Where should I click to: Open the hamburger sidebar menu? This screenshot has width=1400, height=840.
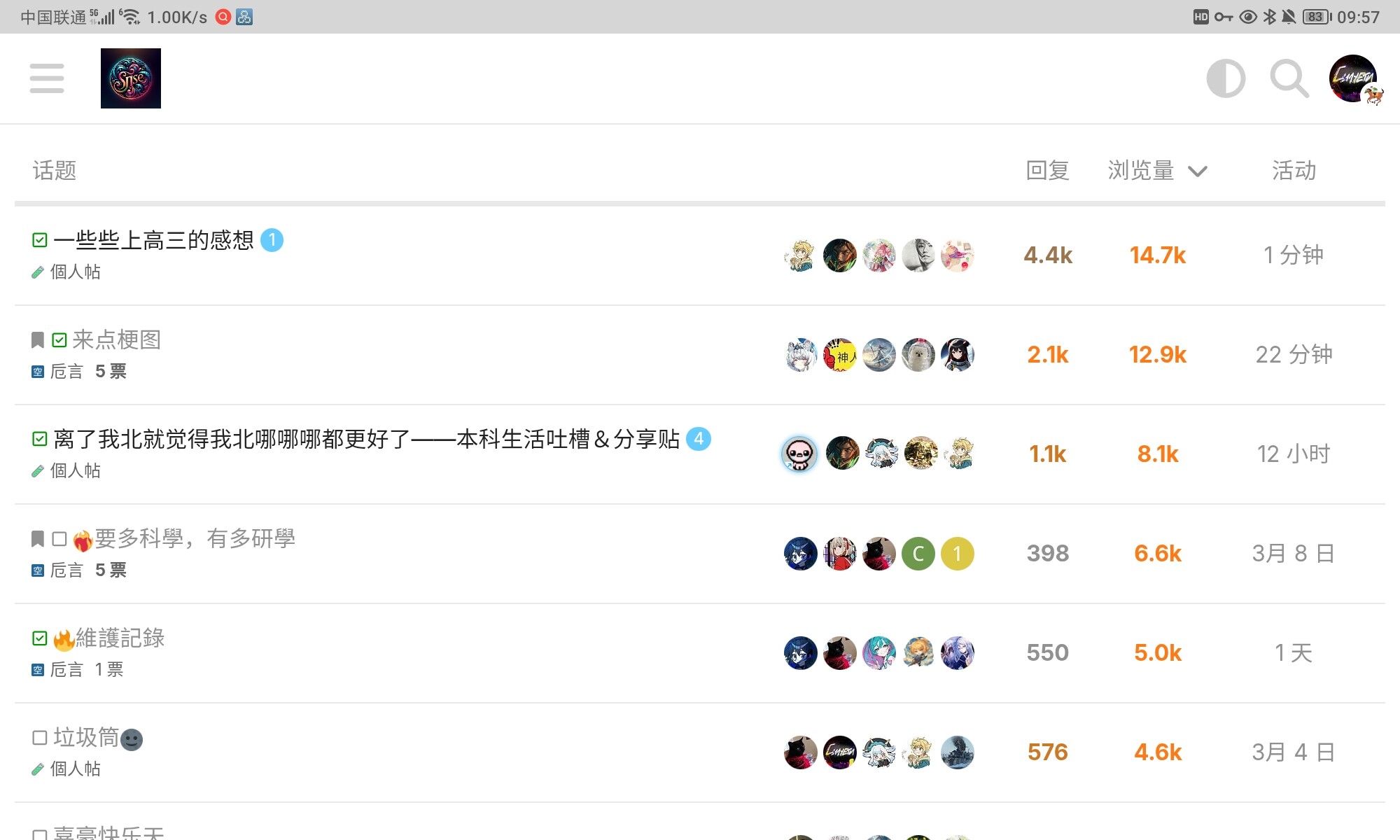click(x=47, y=78)
